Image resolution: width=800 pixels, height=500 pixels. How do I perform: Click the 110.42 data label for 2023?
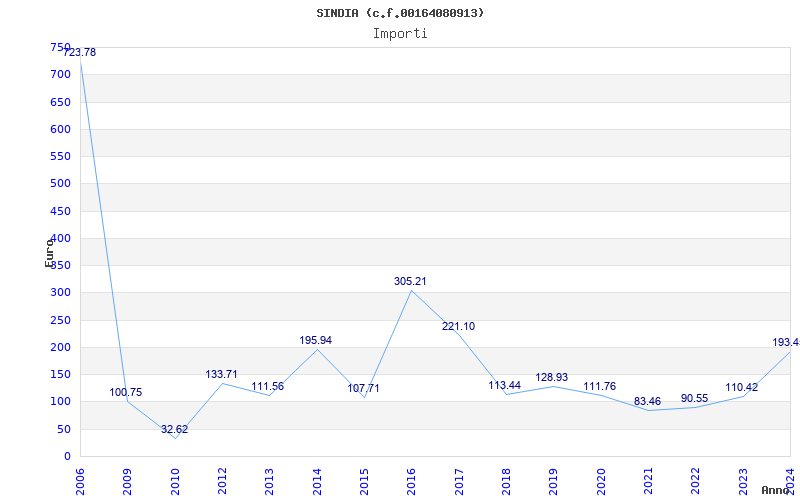click(x=741, y=387)
